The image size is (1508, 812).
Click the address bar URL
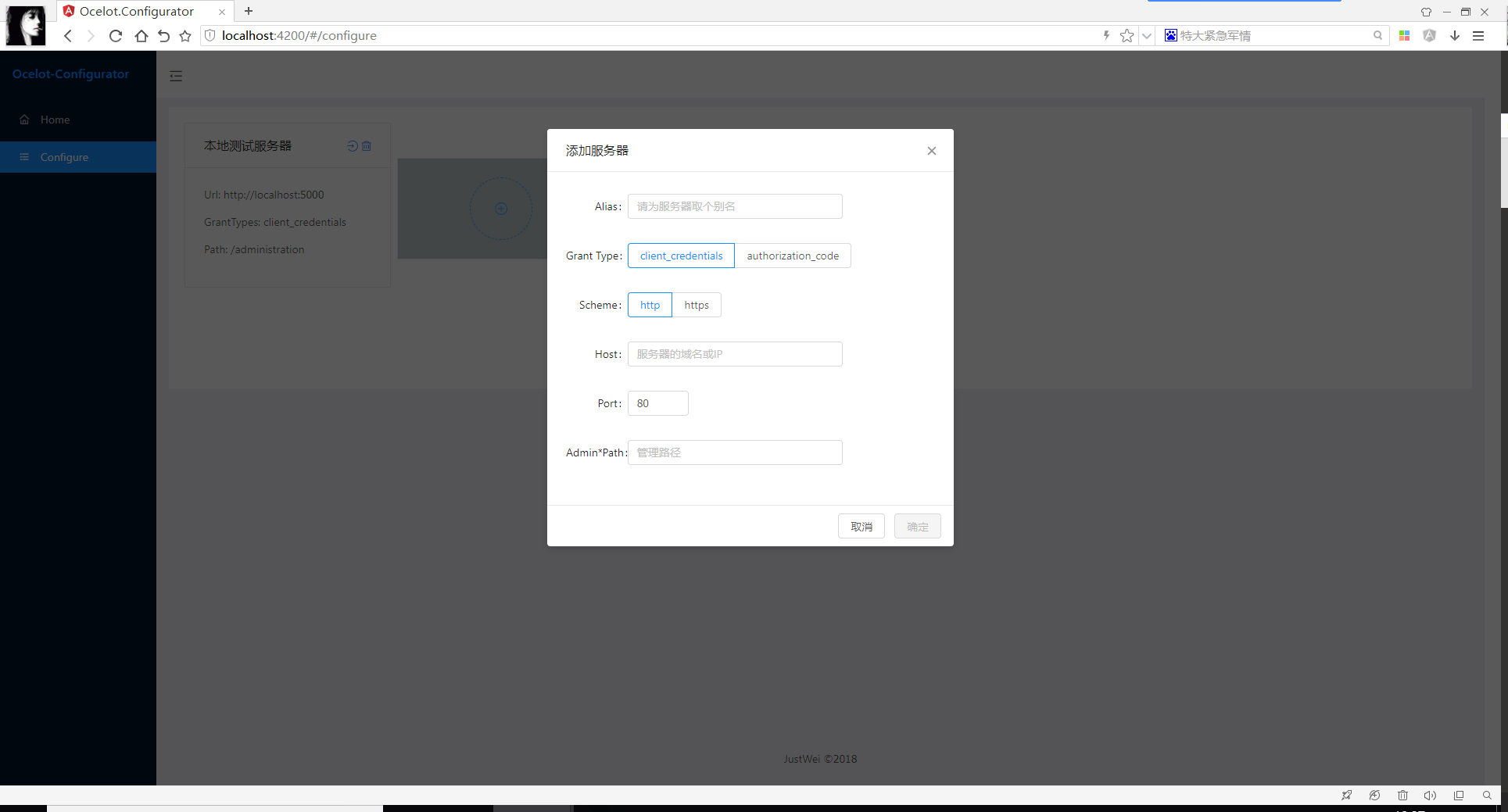[x=299, y=36]
